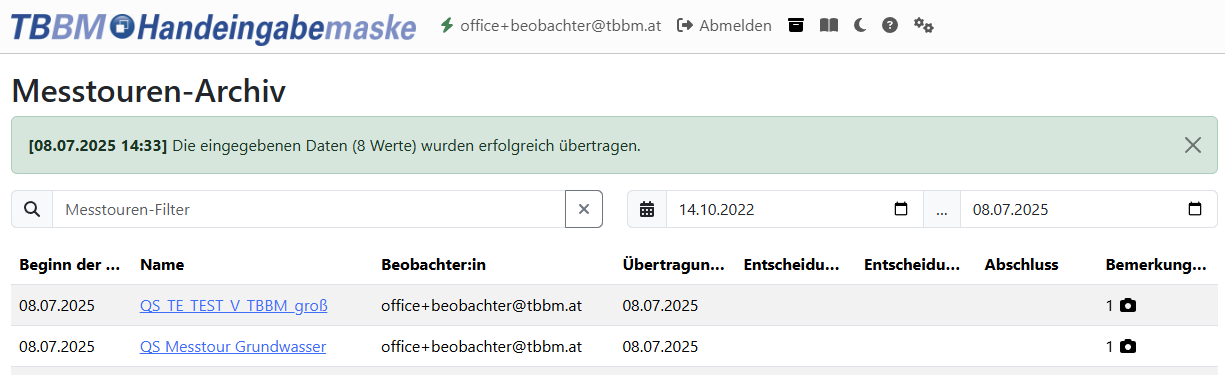The image size is (1225, 375).
Task: Click the end date field 08.07.2025
Action: pyautogui.click(x=1089, y=209)
